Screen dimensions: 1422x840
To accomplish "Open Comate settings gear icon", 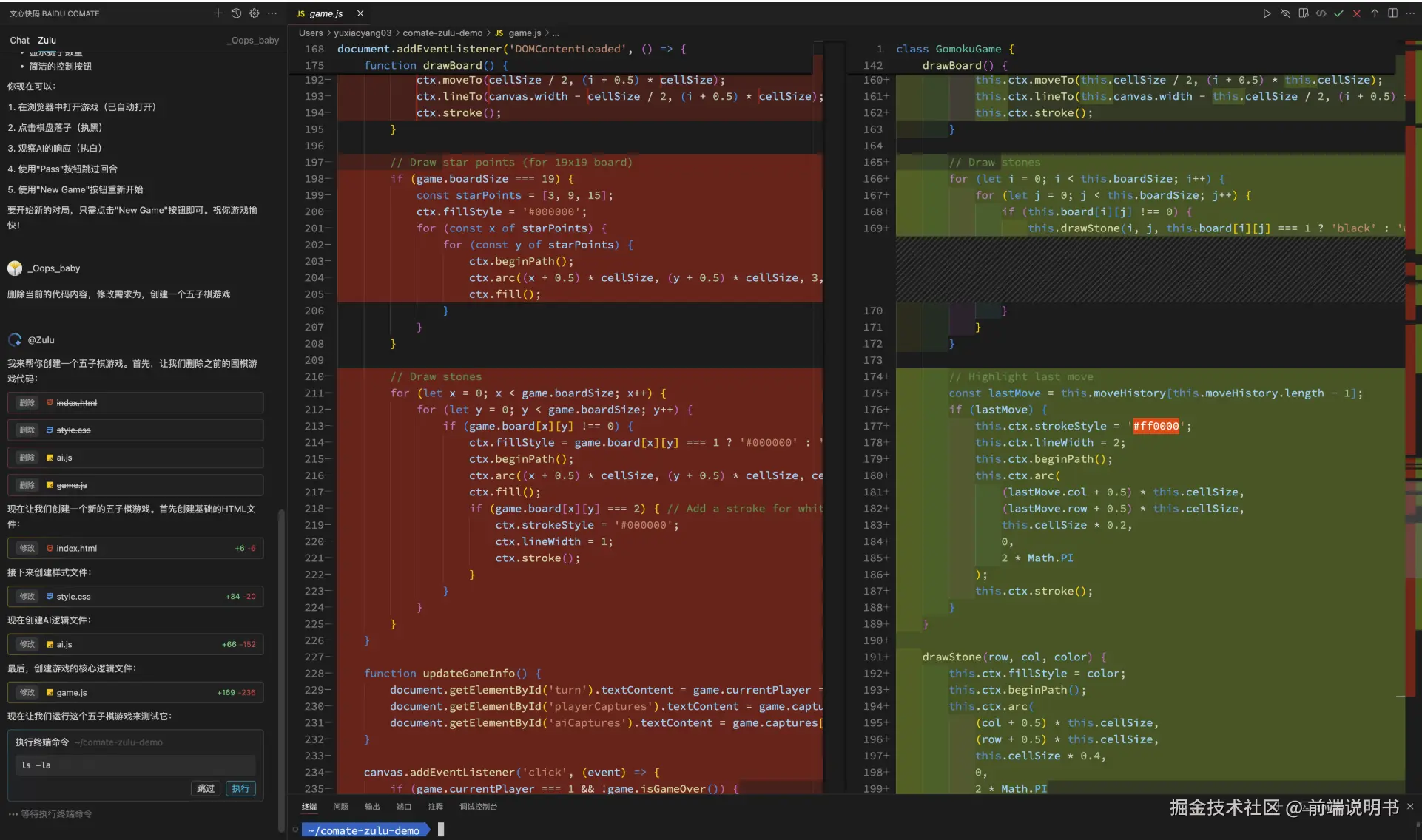I will click(x=255, y=13).
